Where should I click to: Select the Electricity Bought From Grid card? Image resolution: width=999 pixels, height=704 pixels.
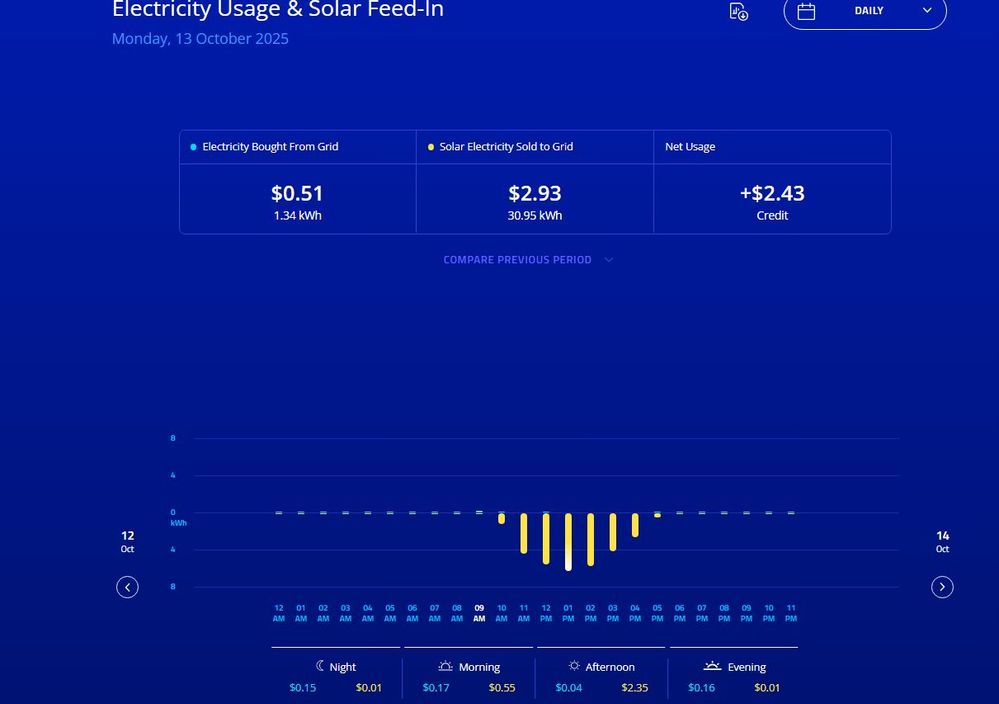[x=297, y=182]
